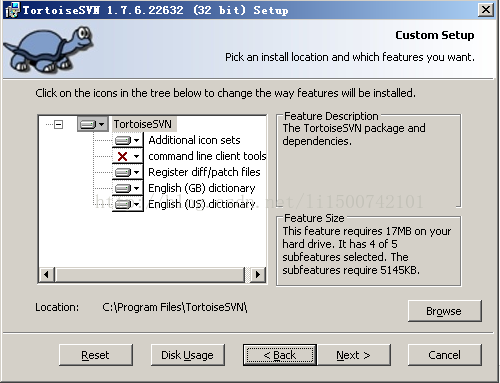Select the Additional icon sets item
This screenshot has width=500, height=383.
pyautogui.click(x=194, y=140)
